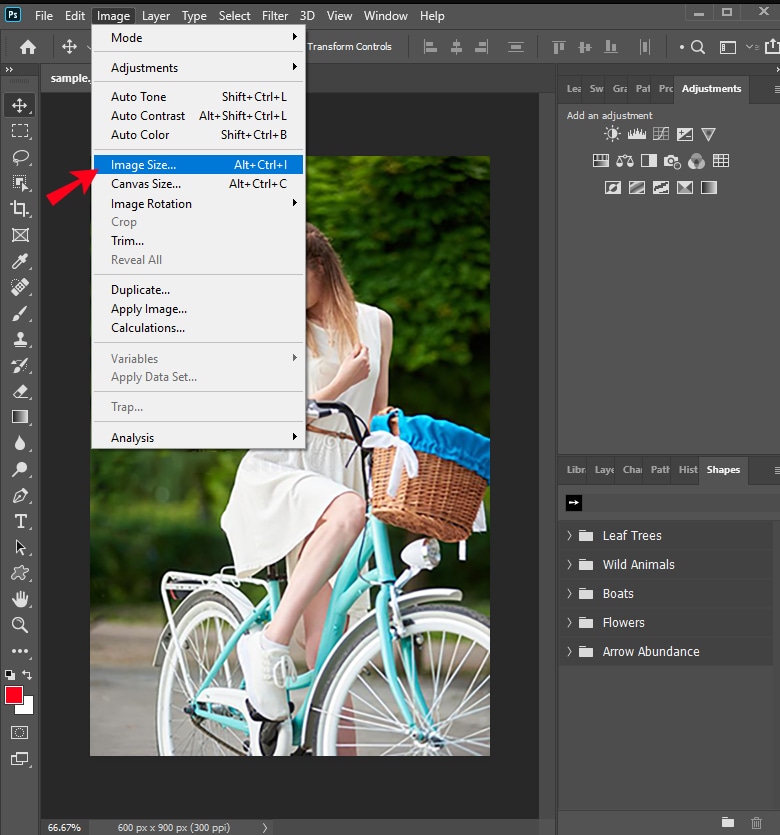This screenshot has width=780, height=835.
Task: Reset default foreground and background colors
Action: (10, 675)
